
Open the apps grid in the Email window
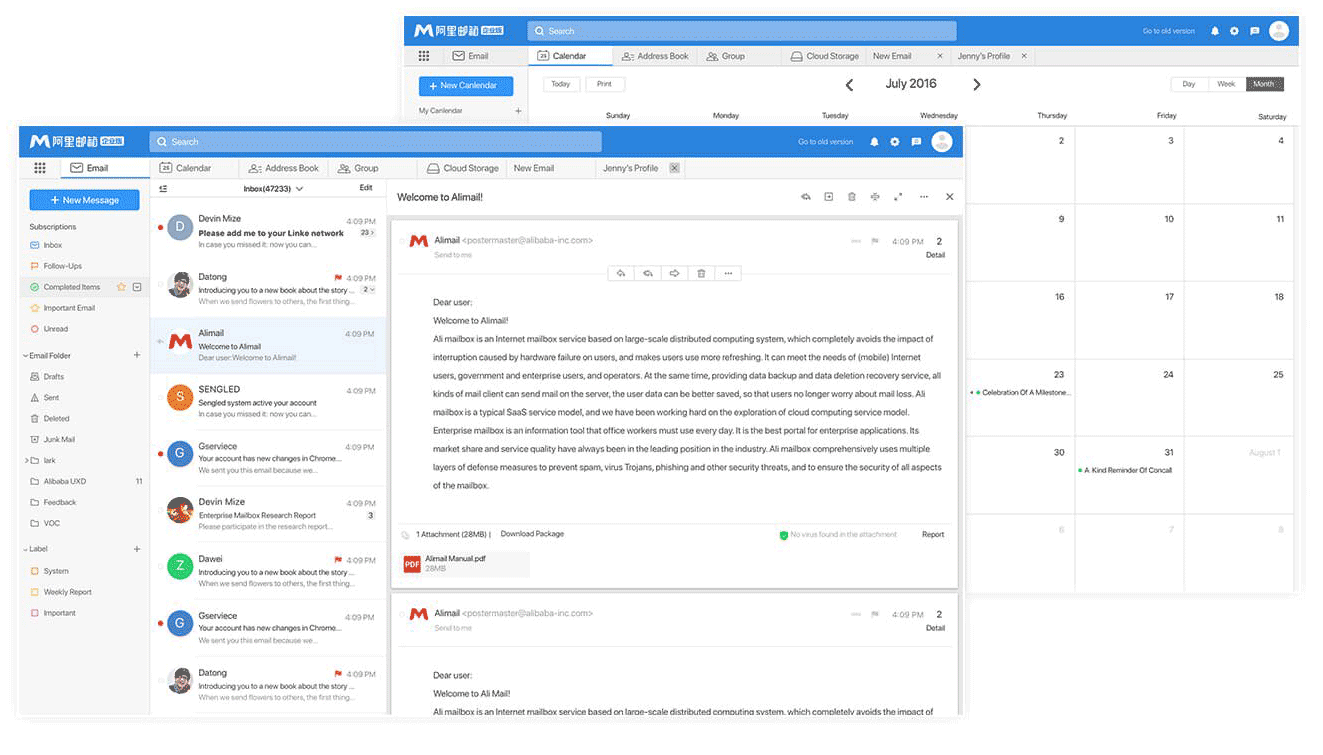(40, 168)
